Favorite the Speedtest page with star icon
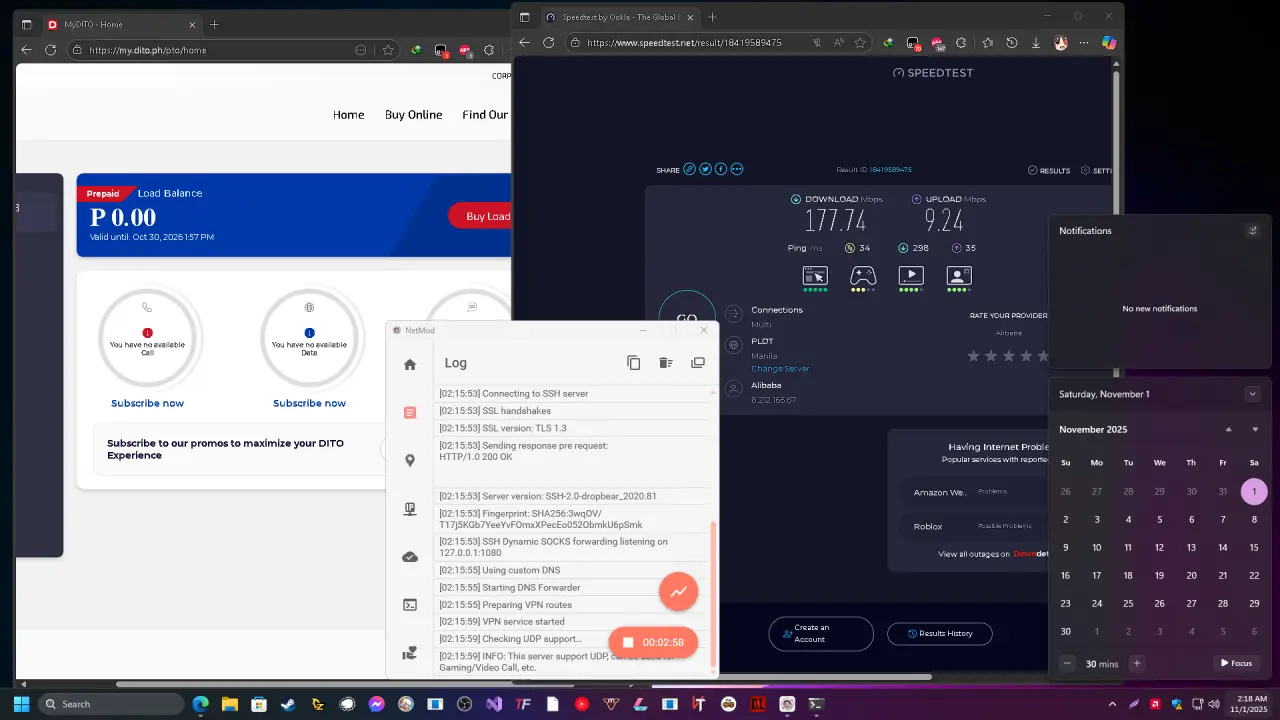The height and width of the screenshot is (720, 1280). [x=860, y=43]
